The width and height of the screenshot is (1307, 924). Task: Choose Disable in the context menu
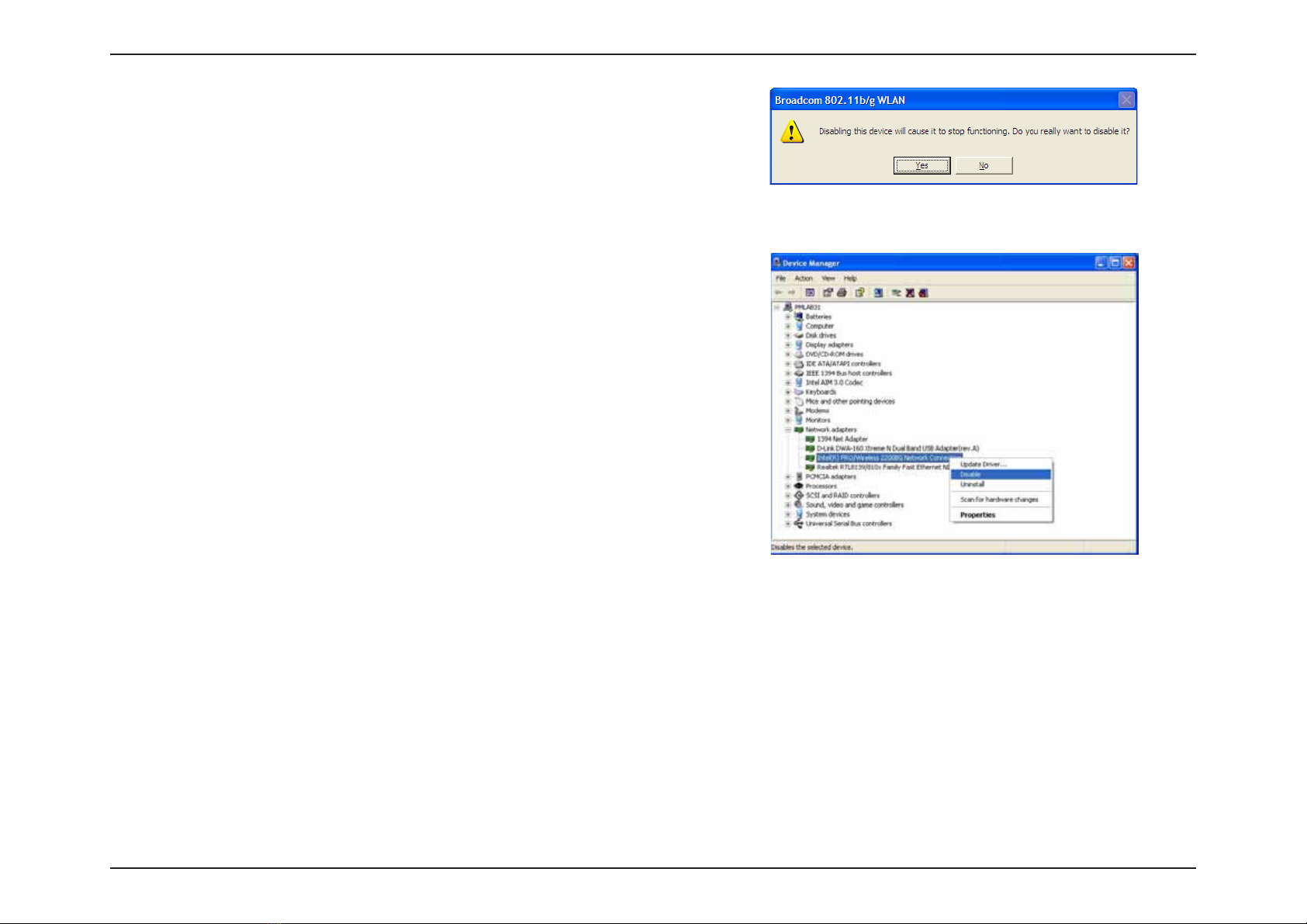(1001, 474)
